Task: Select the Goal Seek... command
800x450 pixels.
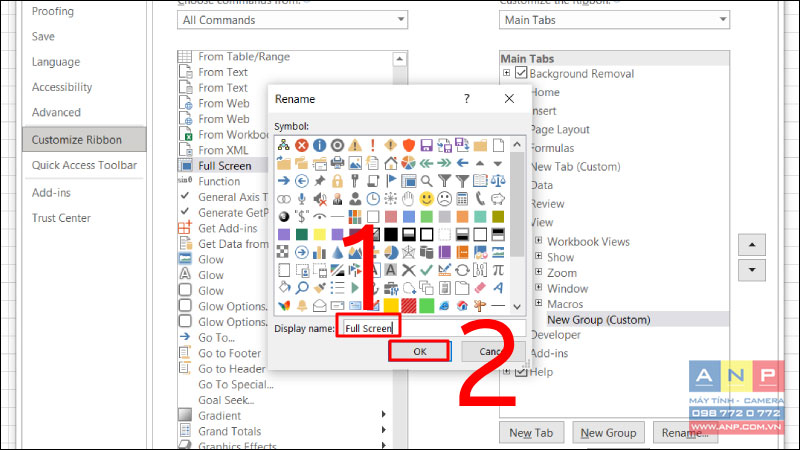Action: (x=226, y=400)
